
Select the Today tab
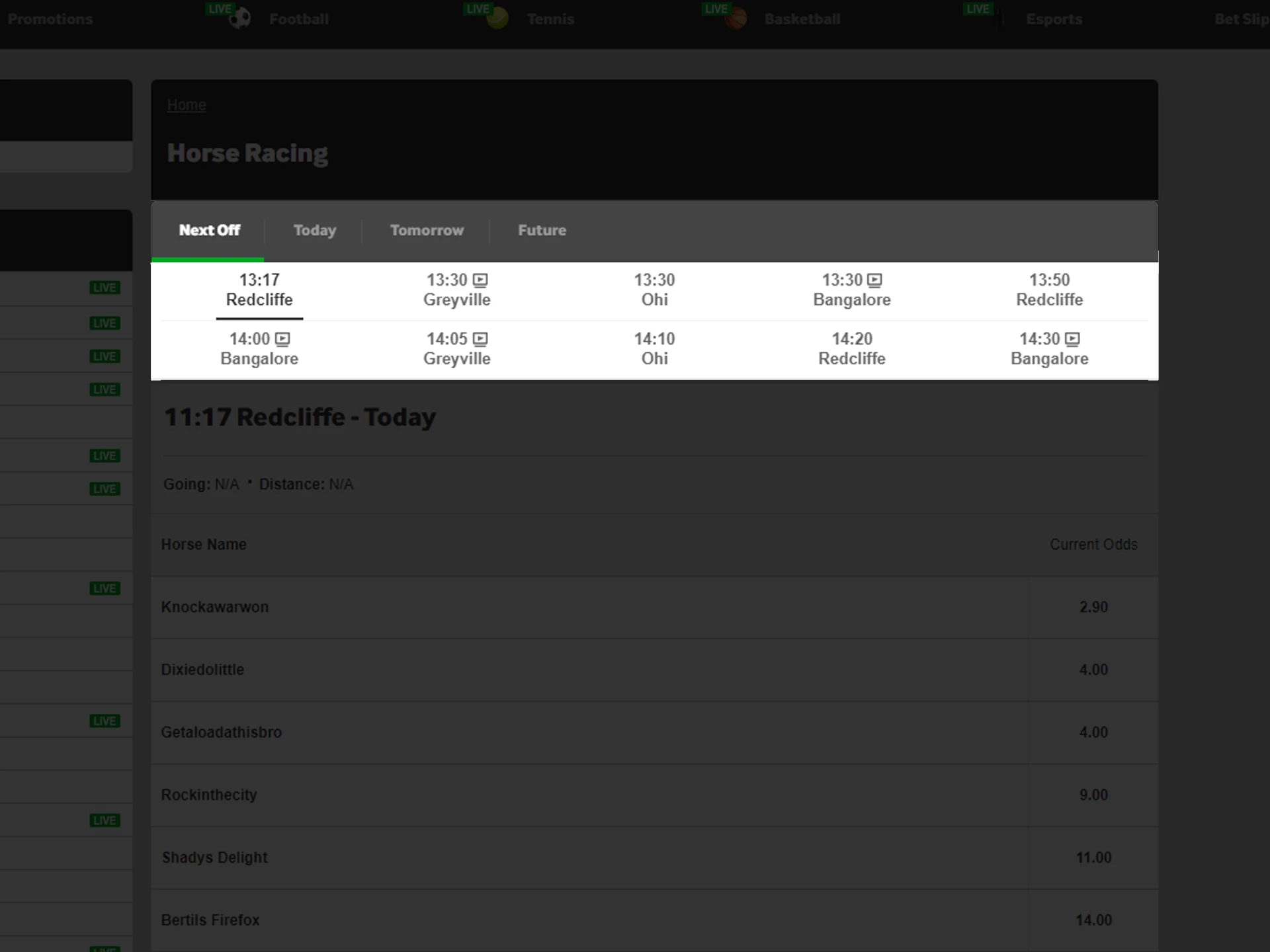315,230
